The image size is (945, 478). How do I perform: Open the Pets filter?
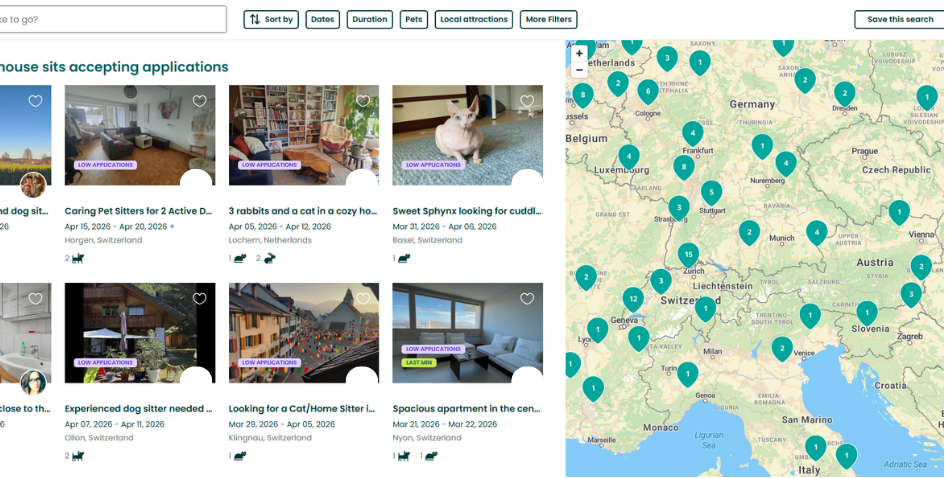click(x=412, y=19)
